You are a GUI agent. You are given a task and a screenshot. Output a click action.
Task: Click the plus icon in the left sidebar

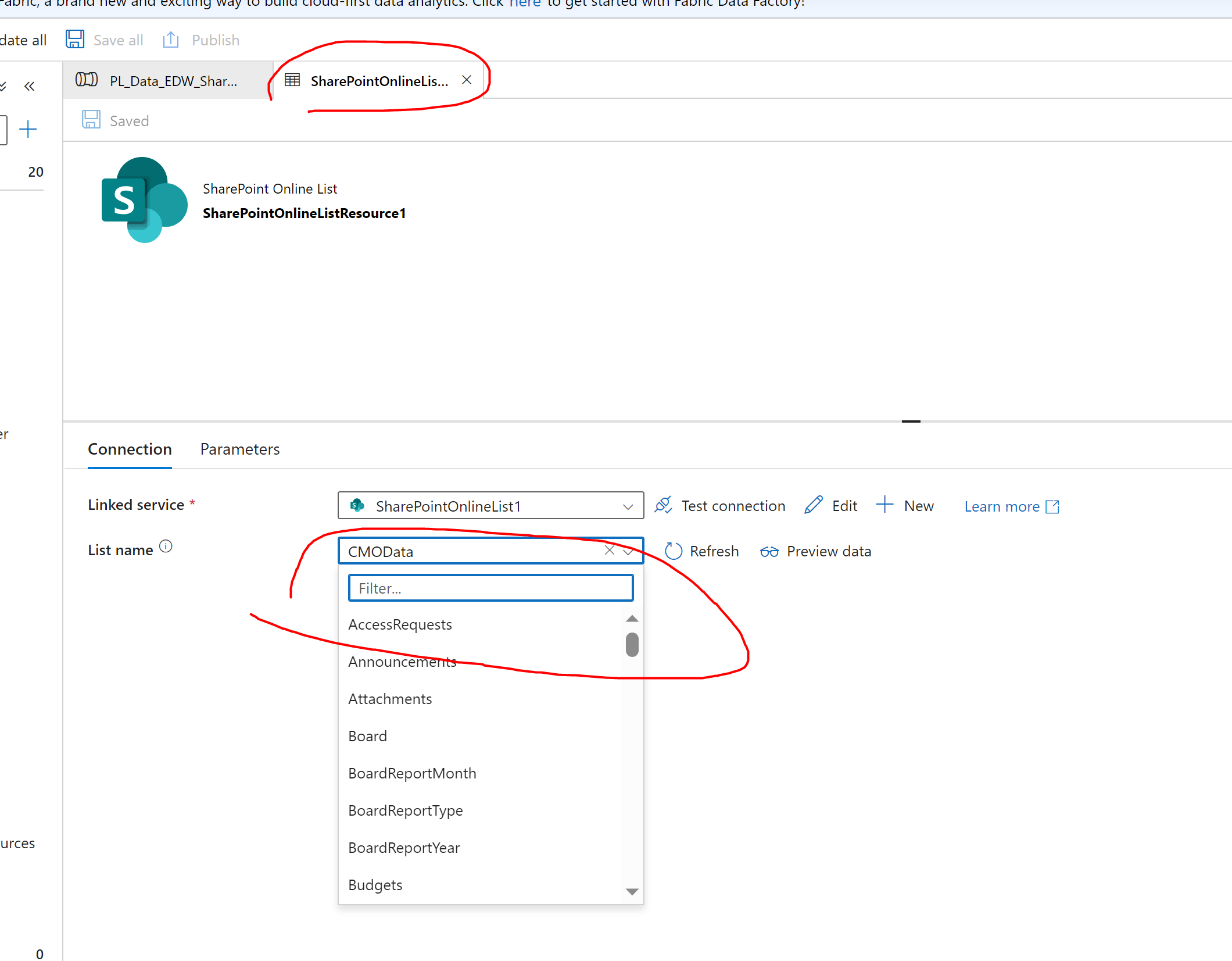click(28, 129)
